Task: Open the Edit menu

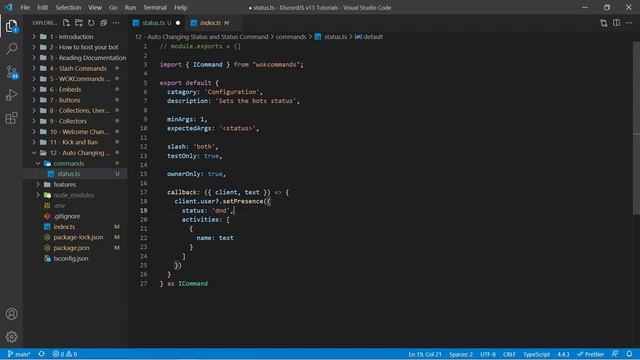Action: click(42, 7)
